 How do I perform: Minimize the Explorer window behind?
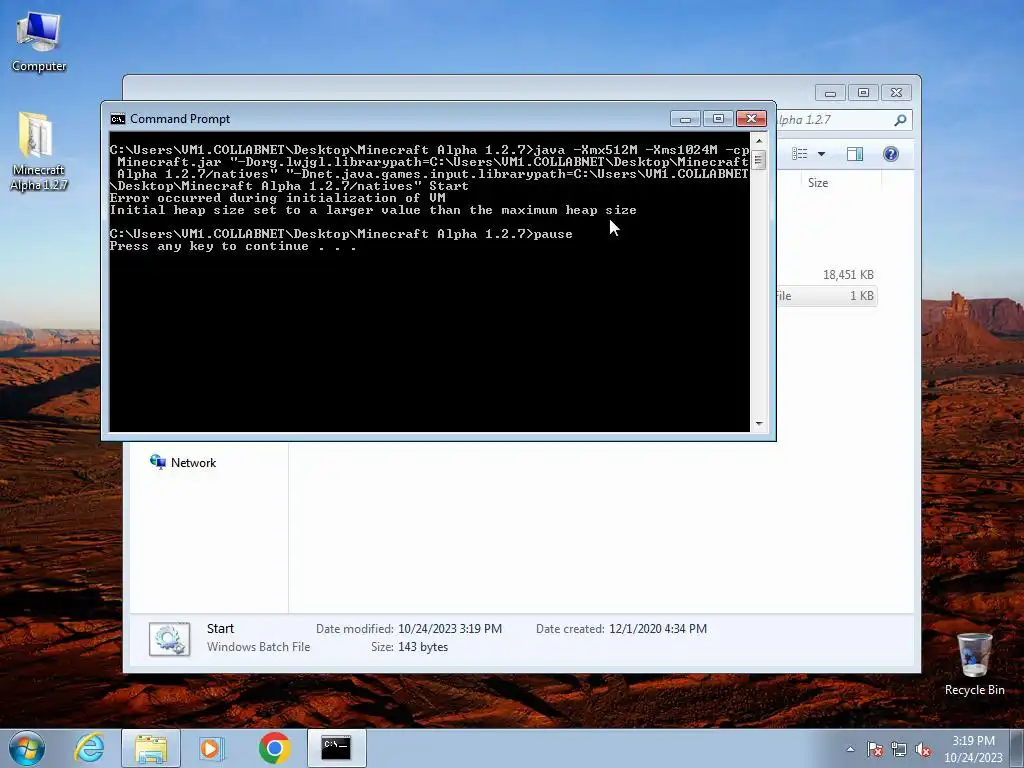[x=830, y=93]
